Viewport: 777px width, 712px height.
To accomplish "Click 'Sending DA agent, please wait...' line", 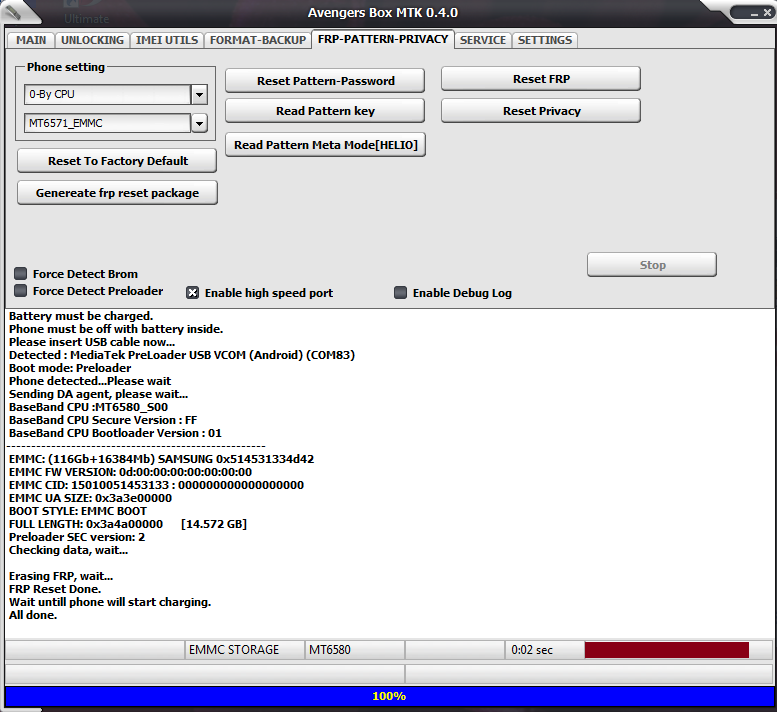I will 99,394.
